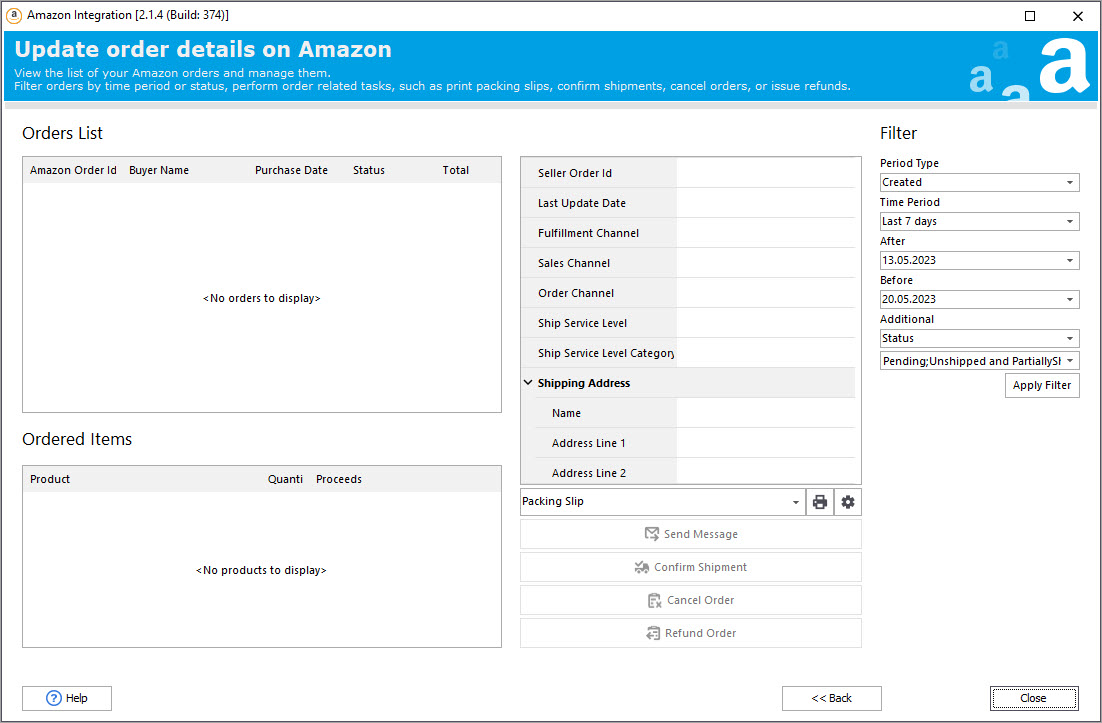
Task: Sort by the Buyer Name column header
Action: (x=159, y=170)
